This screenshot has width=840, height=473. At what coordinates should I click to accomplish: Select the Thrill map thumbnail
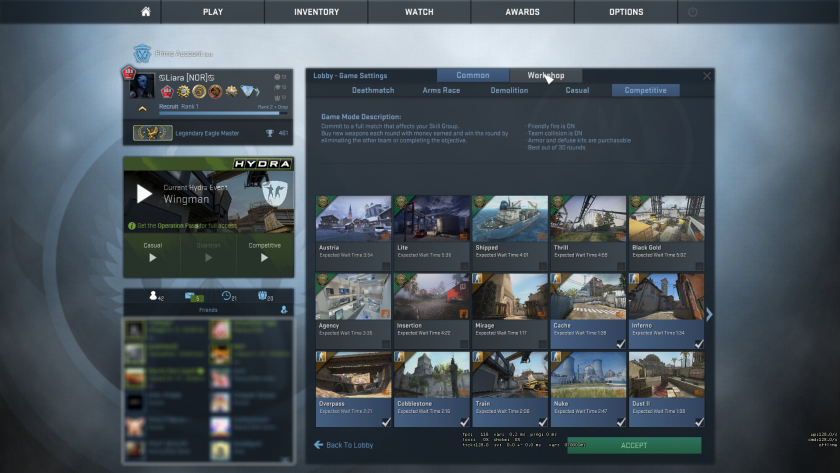pos(588,219)
